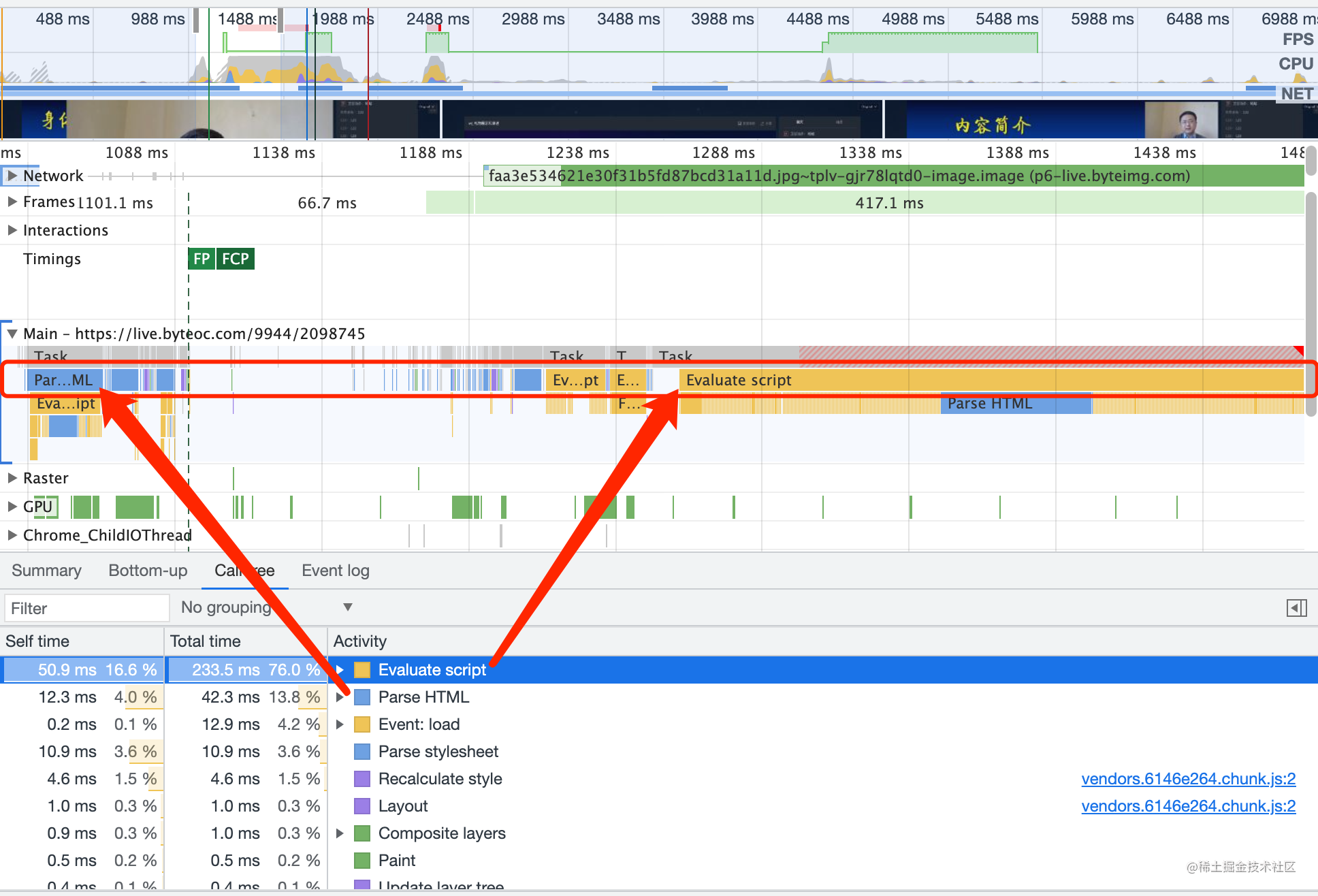
Task: Open vendors chunk link beside Layout
Action: [x=1188, y=806]
